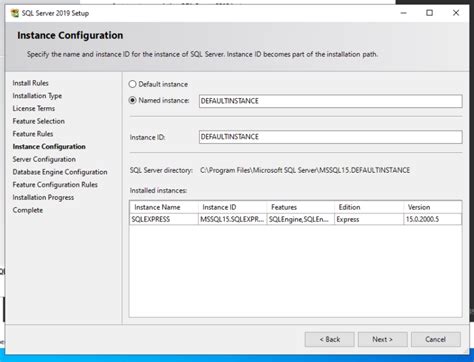Viewport: 474px width, 362px height.
Task: Click the Feature Configuration Rules step
Action: pos(55,185)
